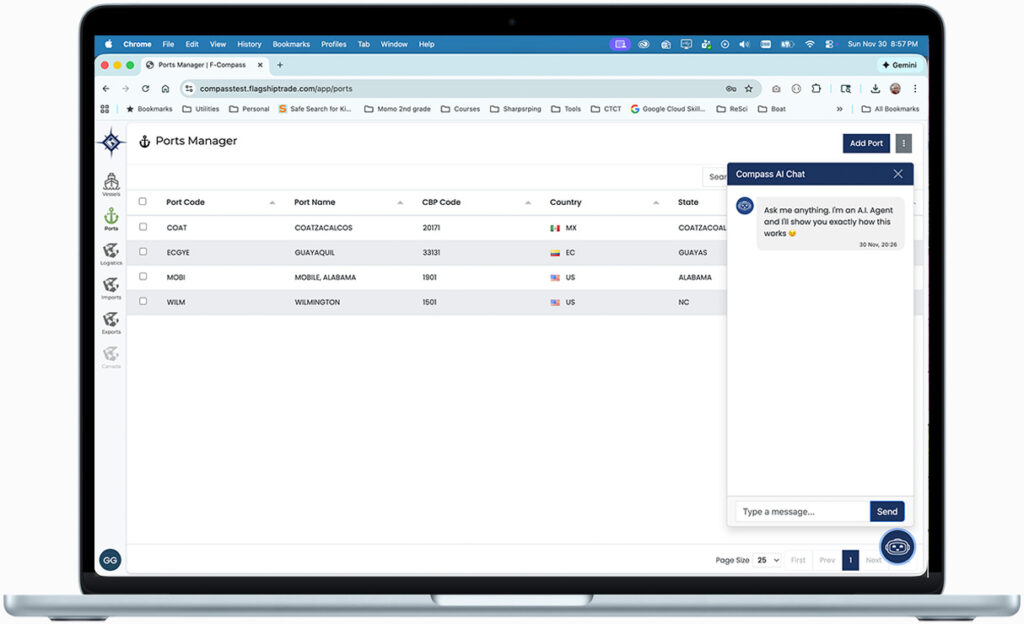Open the Logistics sidebar icon
The width and height of the screenshot is (1024, 624).
click(111, 252)
